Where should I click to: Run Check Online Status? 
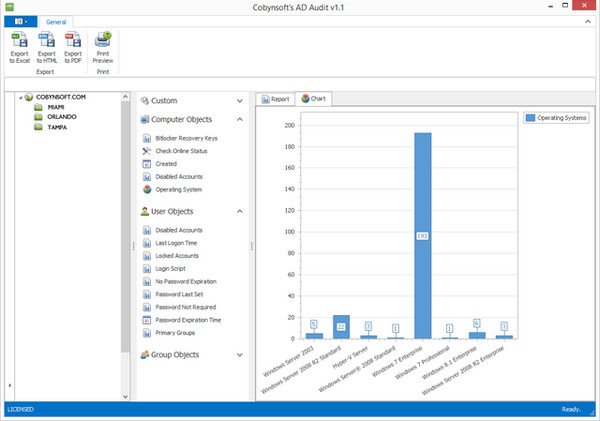181,151
